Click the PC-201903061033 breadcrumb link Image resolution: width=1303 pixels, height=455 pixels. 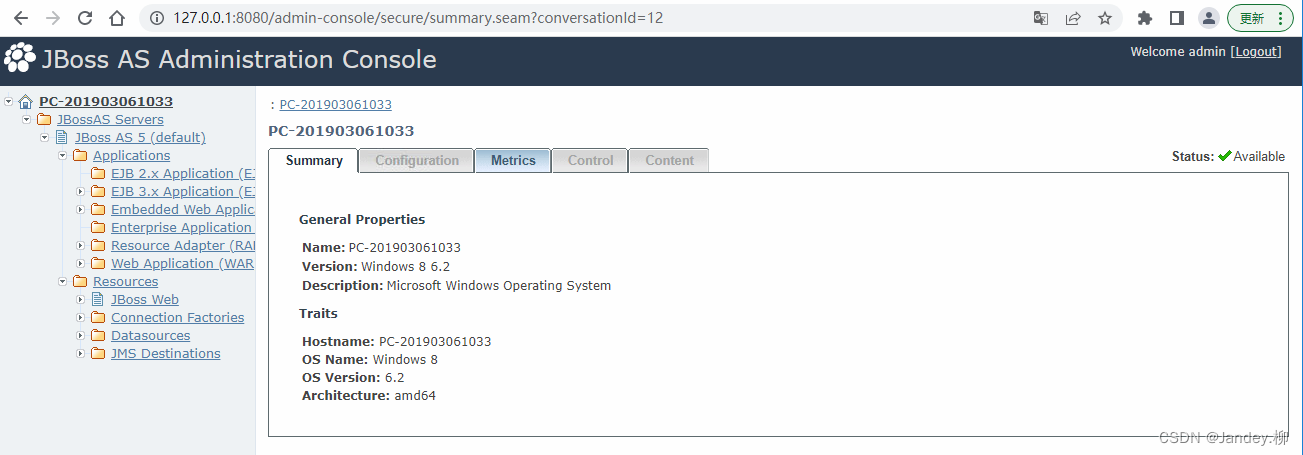pos(336,105)
